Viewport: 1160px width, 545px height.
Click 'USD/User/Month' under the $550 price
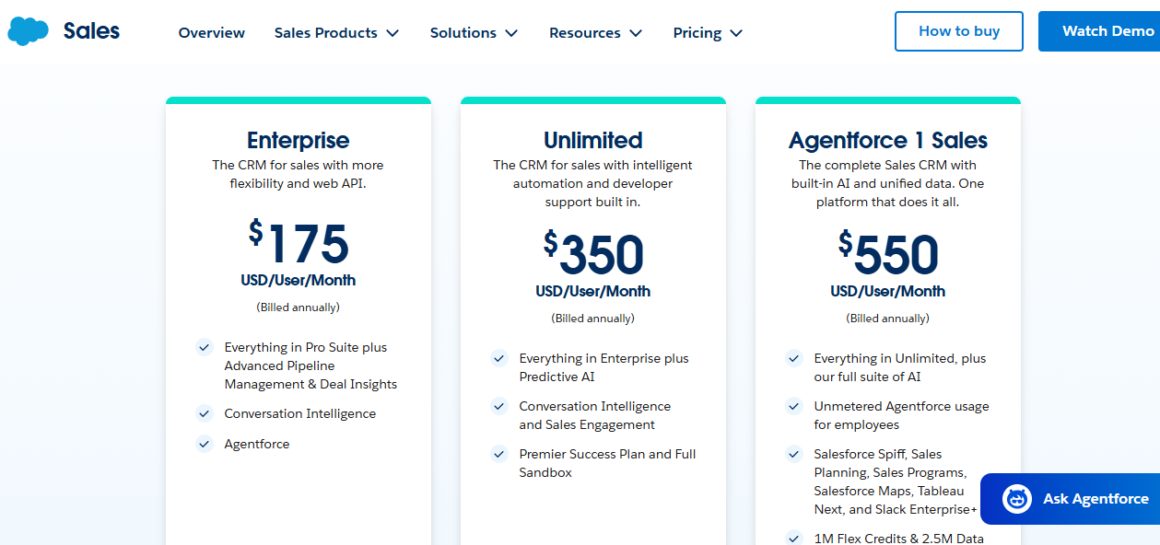(888, 291)
